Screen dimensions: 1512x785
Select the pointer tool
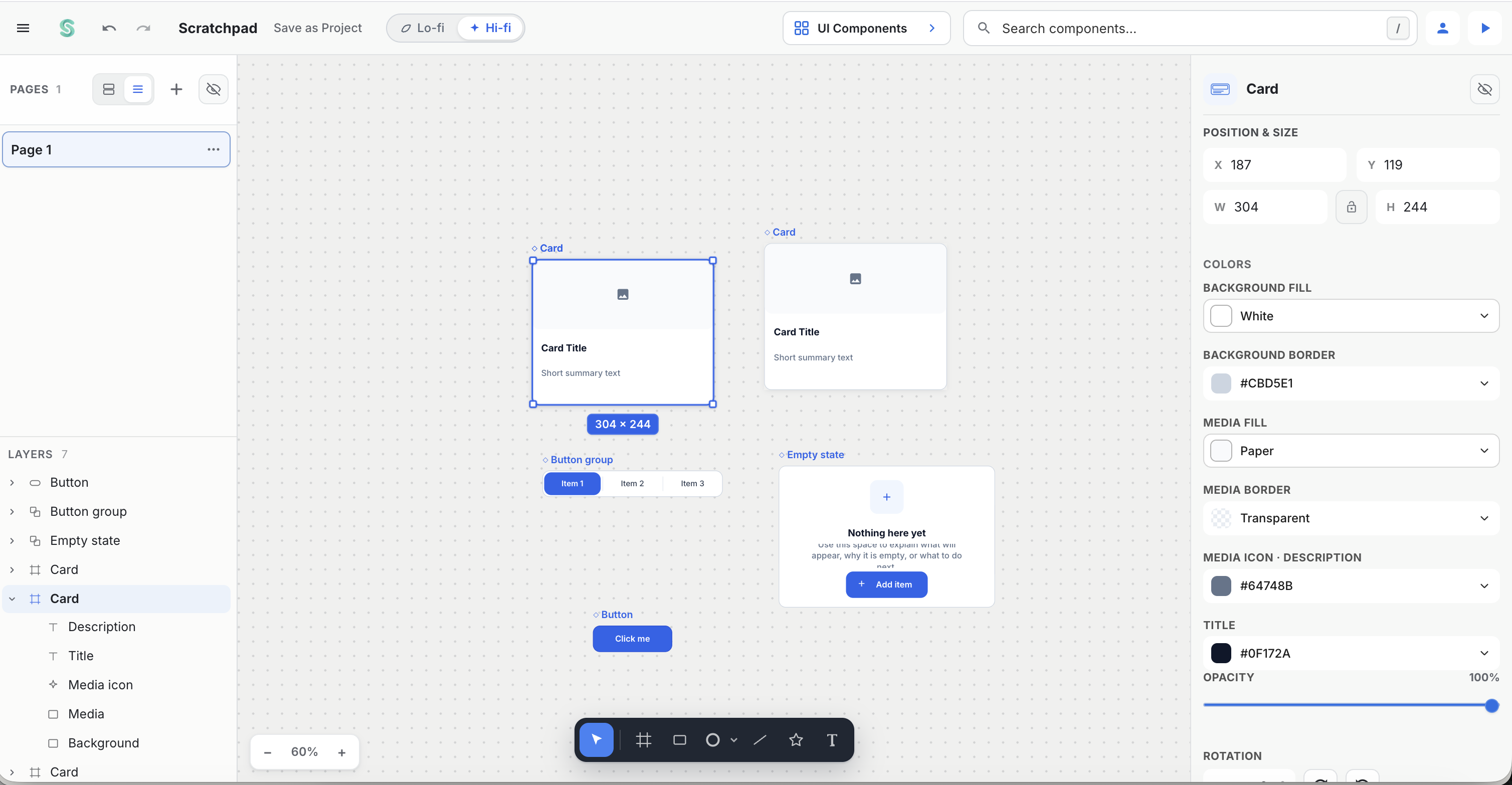(597, 740)
